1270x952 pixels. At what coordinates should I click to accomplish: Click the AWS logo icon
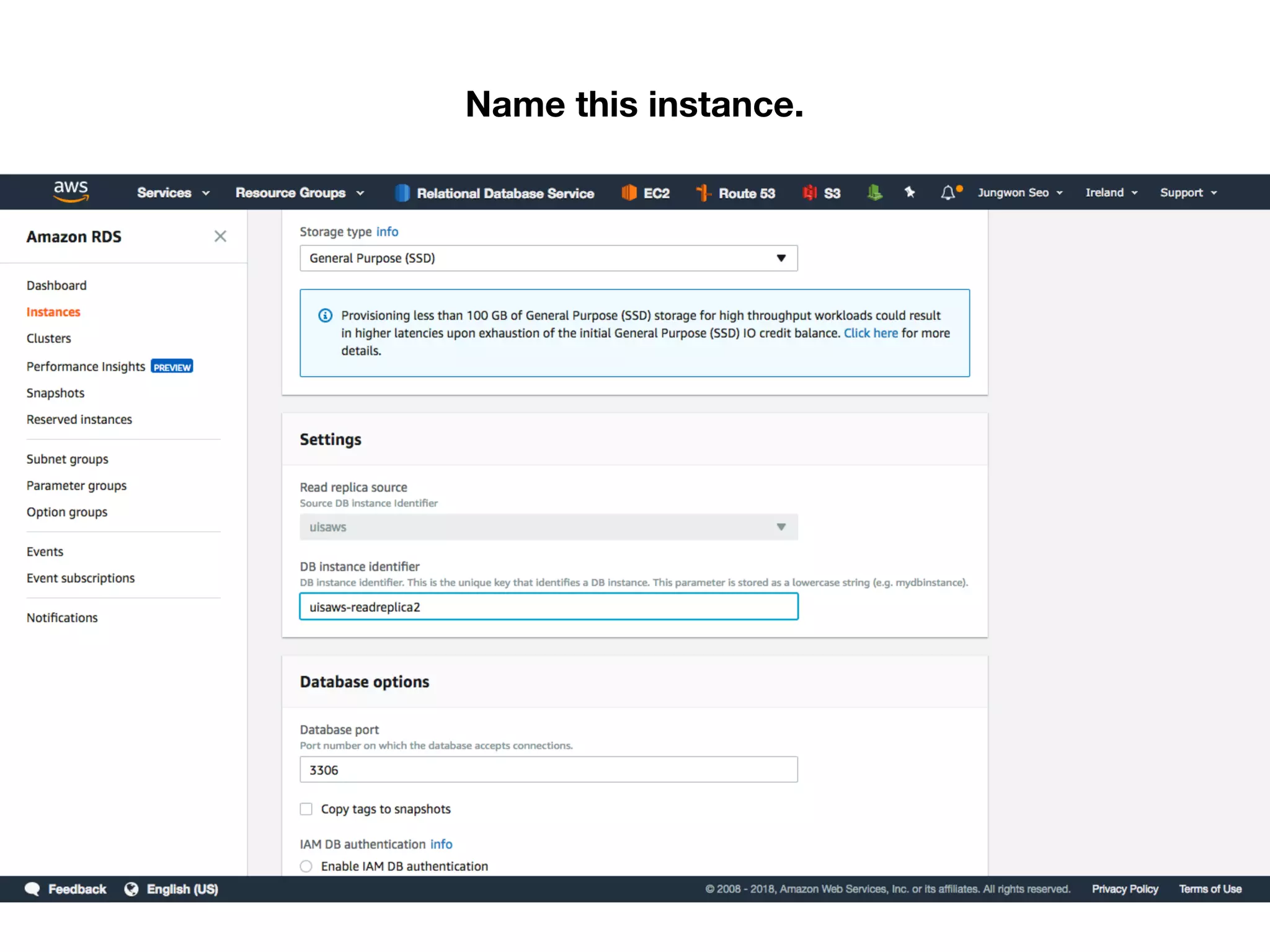pyautogui.click(x=71, y=192)
